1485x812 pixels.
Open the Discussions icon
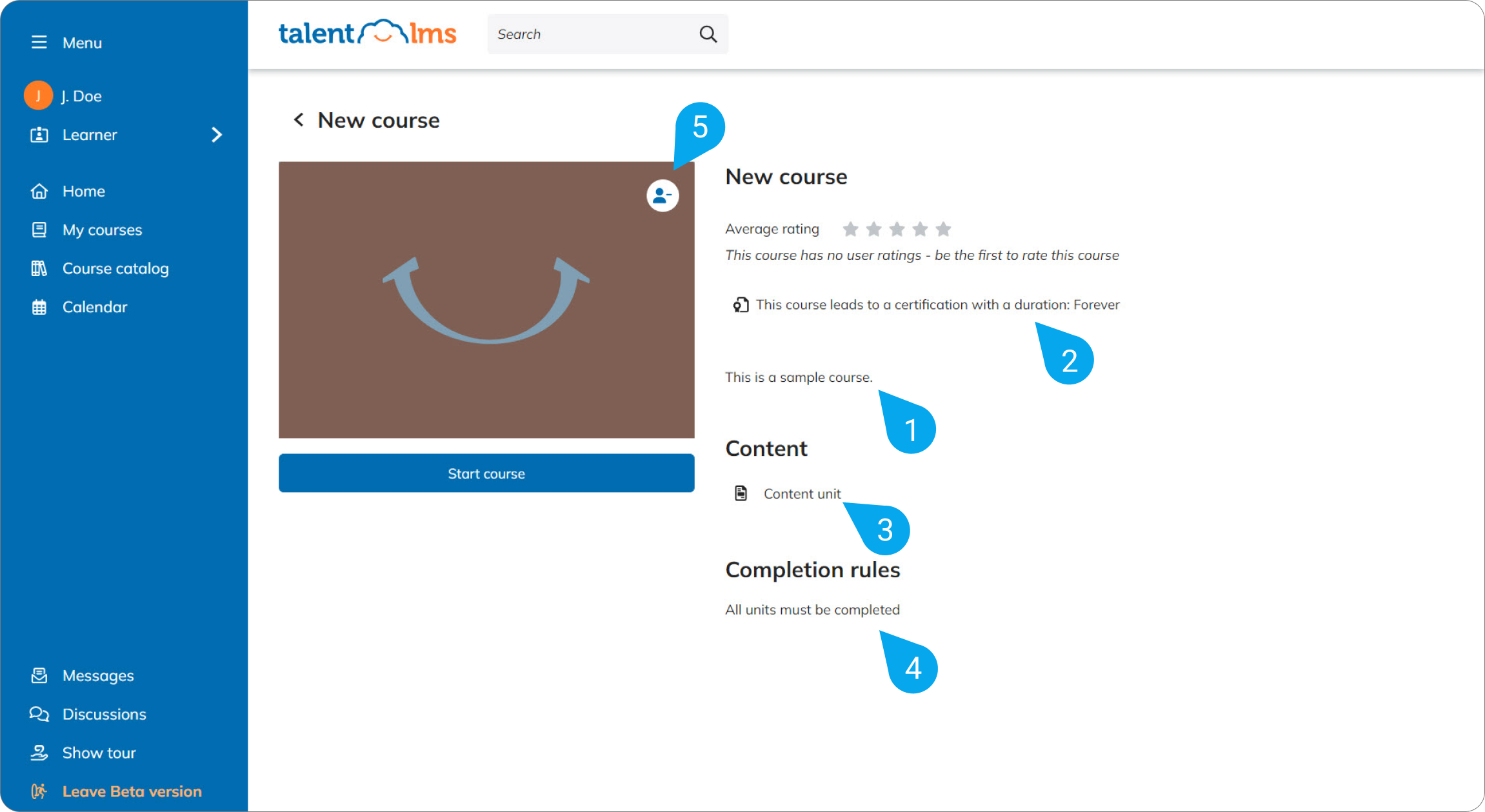39,714
